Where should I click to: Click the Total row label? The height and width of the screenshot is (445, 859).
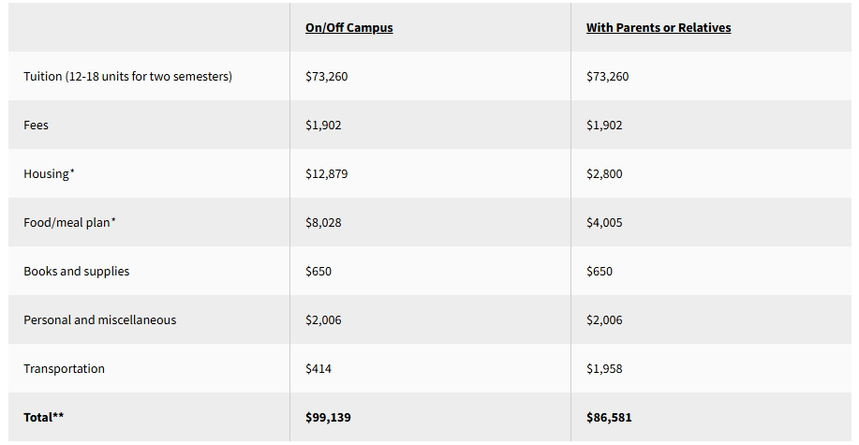coord(43,417)
